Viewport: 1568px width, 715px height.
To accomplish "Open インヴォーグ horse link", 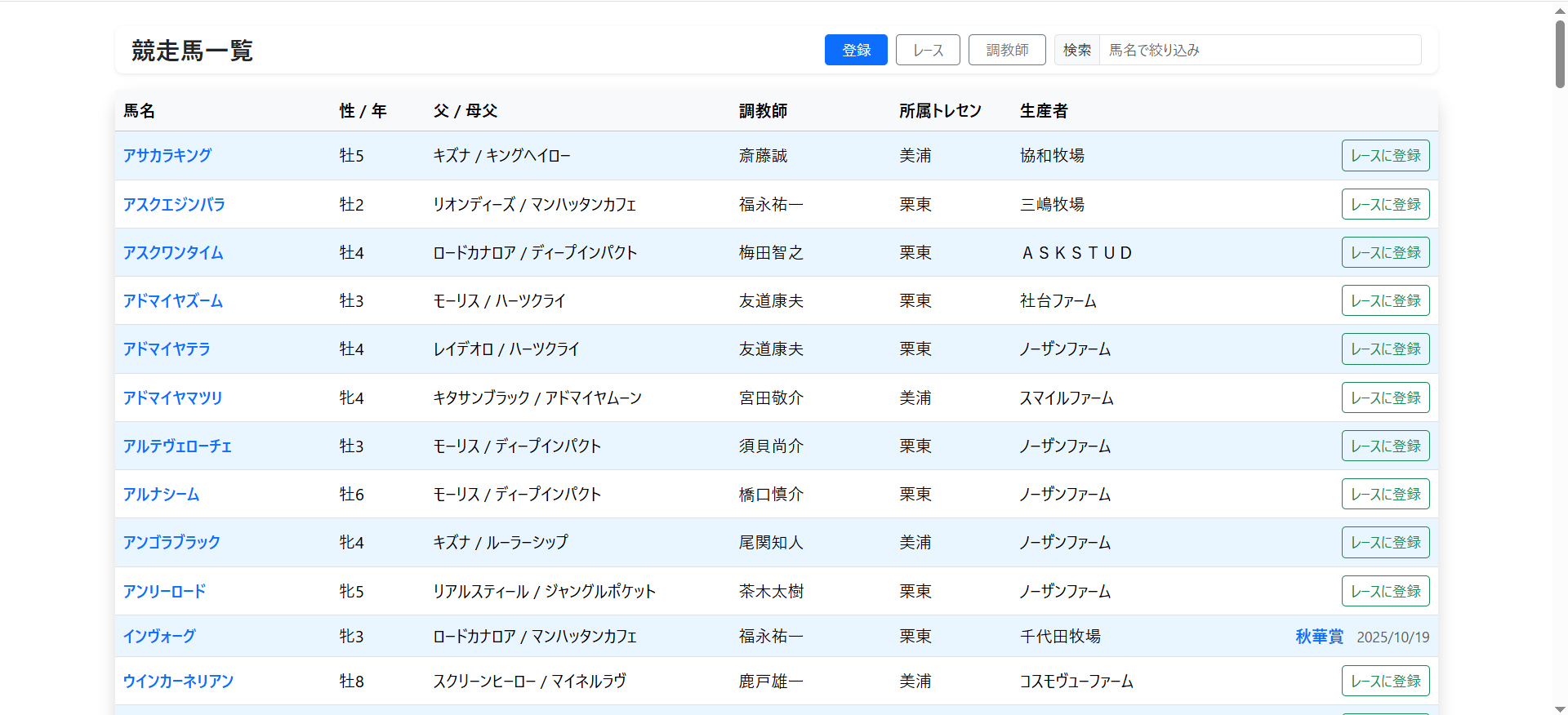I will (159, 636).
